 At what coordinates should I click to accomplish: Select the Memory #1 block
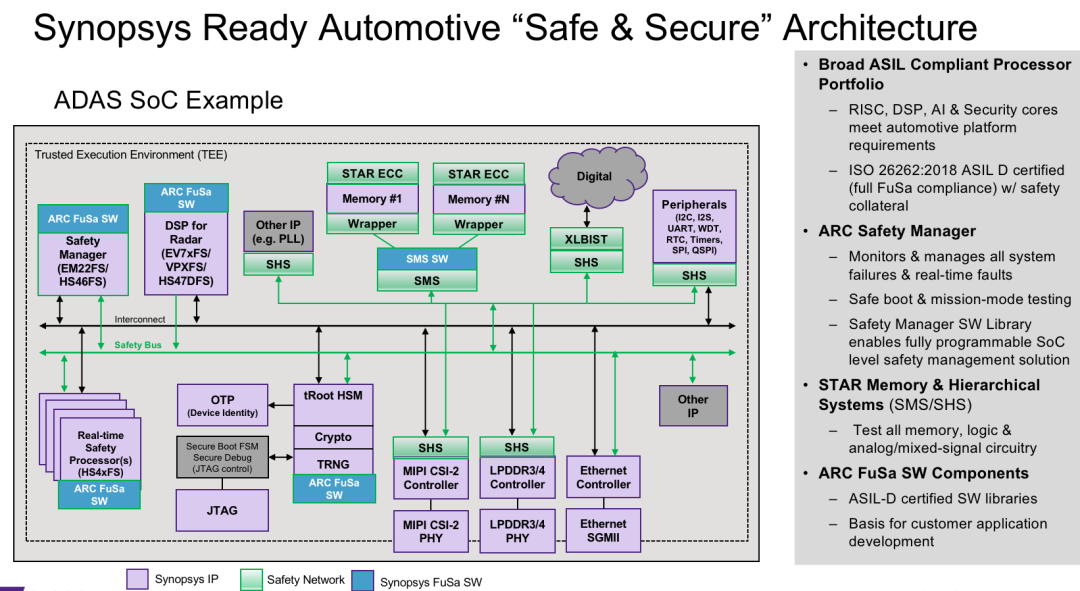tap(372, 199)
